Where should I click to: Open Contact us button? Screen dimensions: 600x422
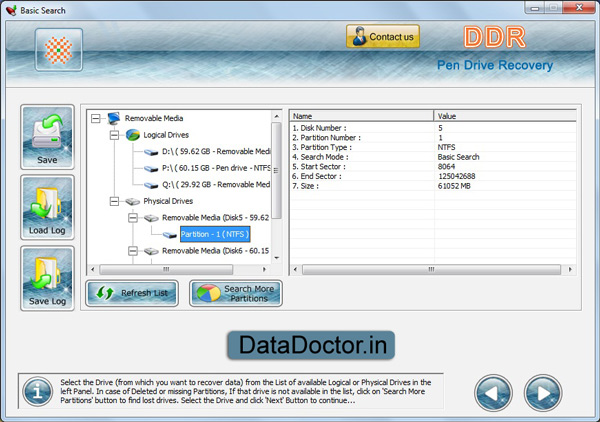383,36
